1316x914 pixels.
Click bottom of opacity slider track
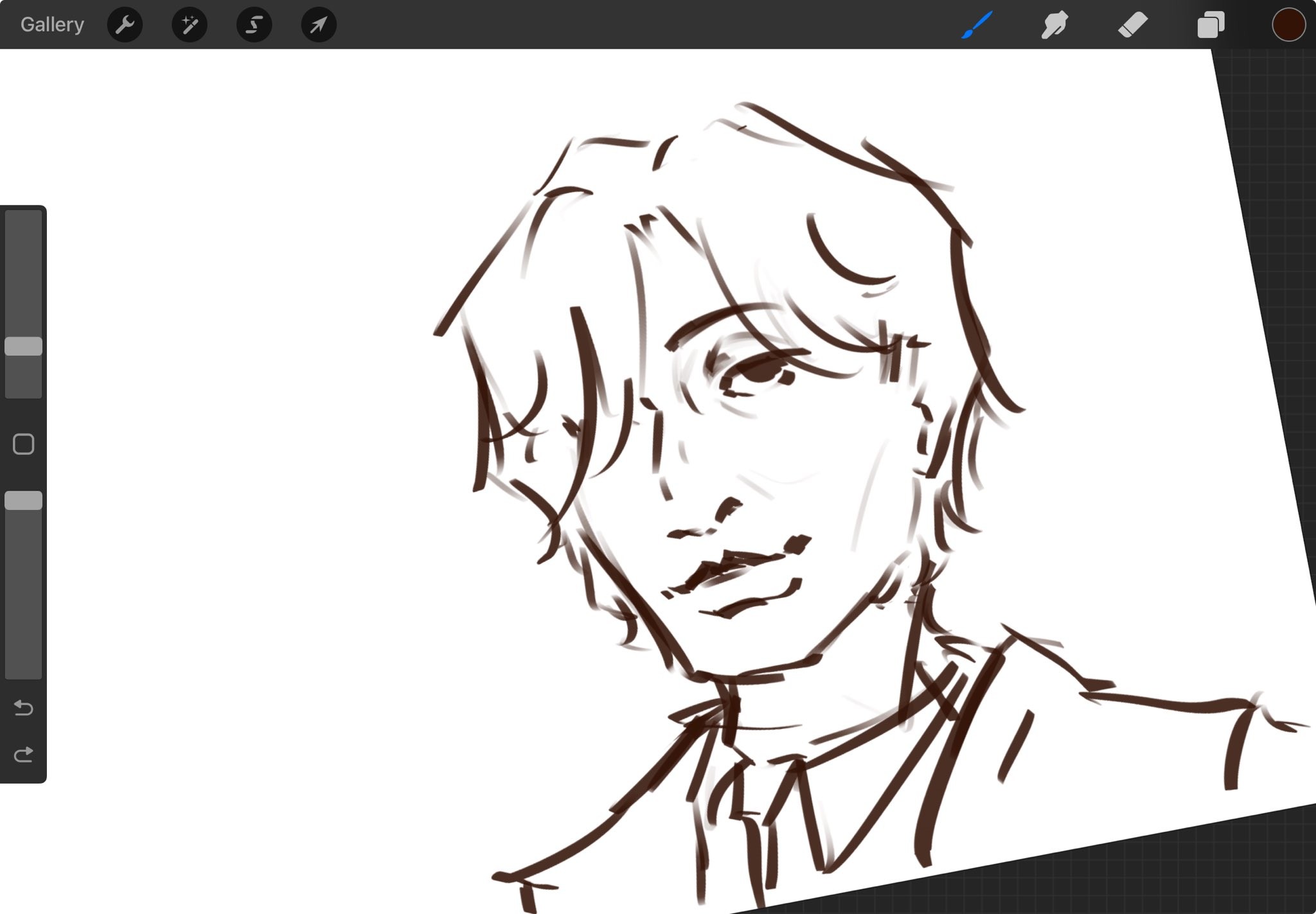pyautogui.click(x=24, y=668)
